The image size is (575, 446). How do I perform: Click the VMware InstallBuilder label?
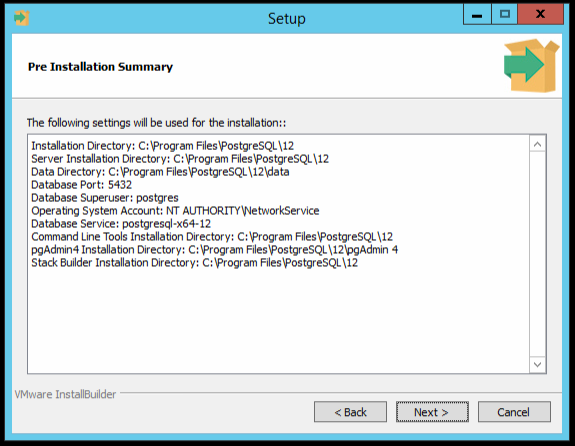(x=65, y=394)
